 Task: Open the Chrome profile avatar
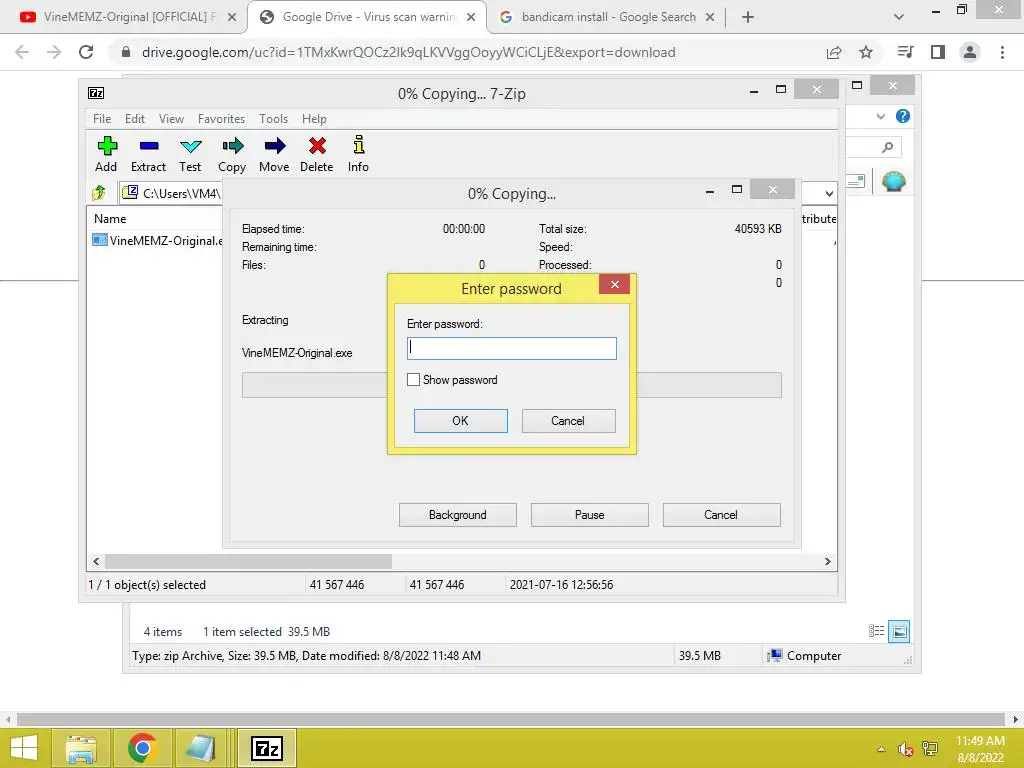pyautogui.click(x=970, y=52)
